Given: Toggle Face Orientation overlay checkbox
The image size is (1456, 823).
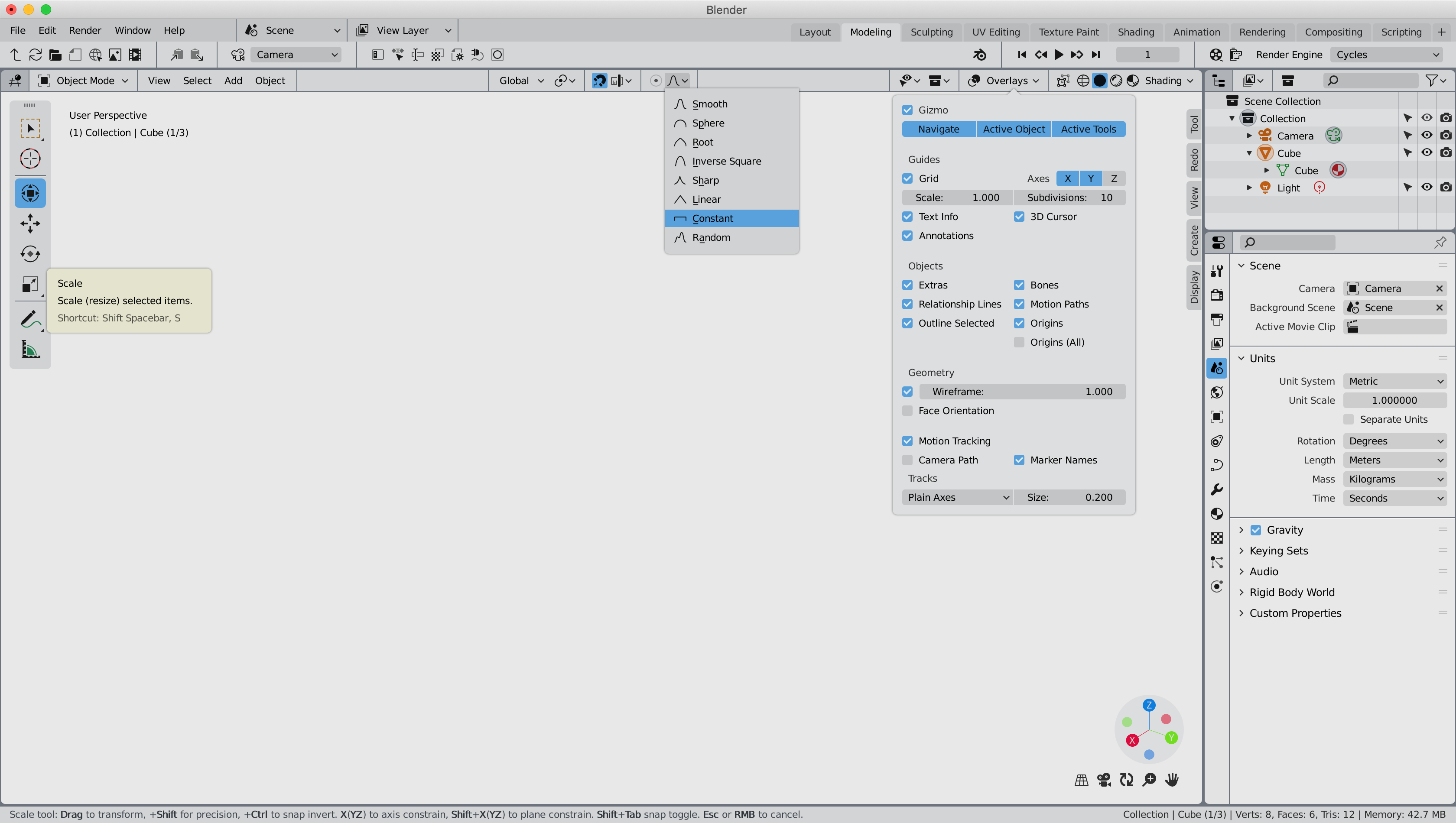Looking at the screenshot, I should tap(908, 410).
